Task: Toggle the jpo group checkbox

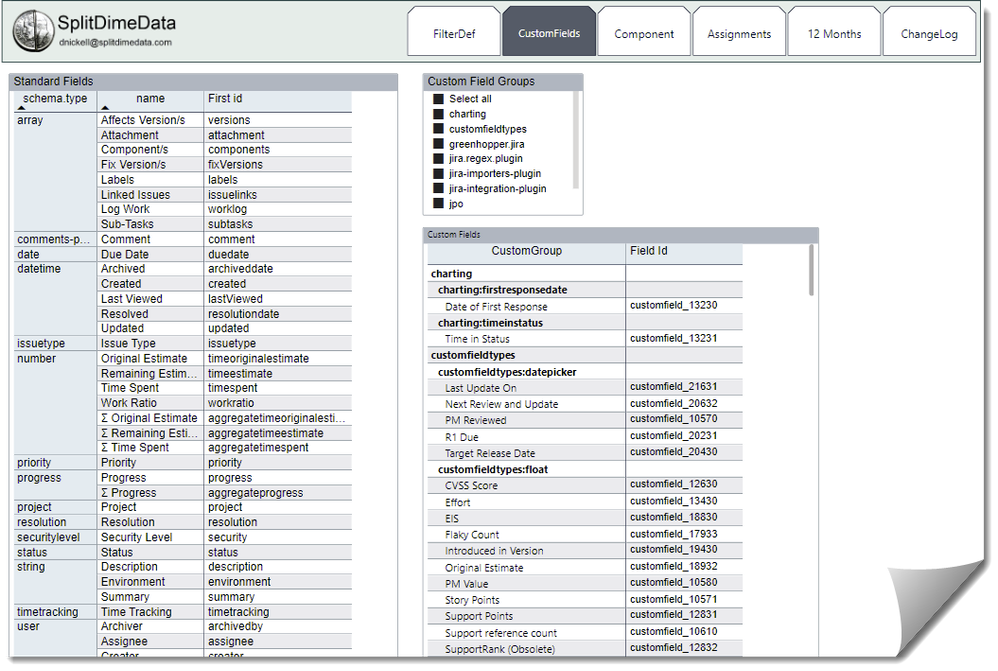Action: pyautogui.click(x=439, y=204)
